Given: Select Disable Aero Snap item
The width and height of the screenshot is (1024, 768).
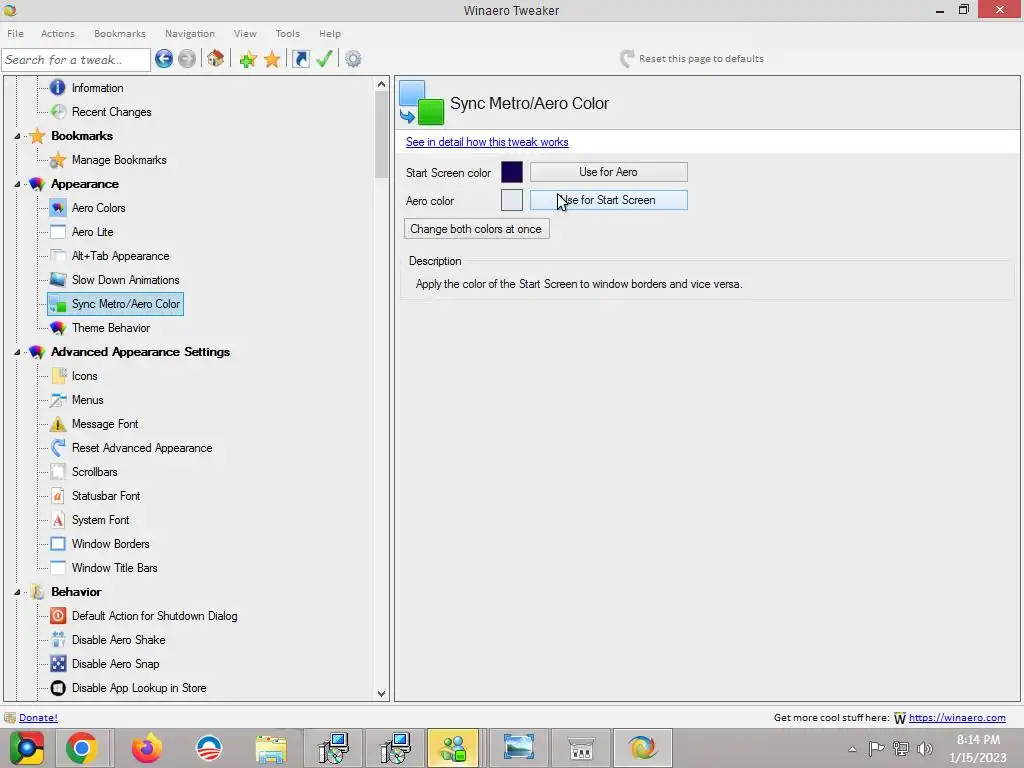Looking at the screenshot, I should coord(115,664).
